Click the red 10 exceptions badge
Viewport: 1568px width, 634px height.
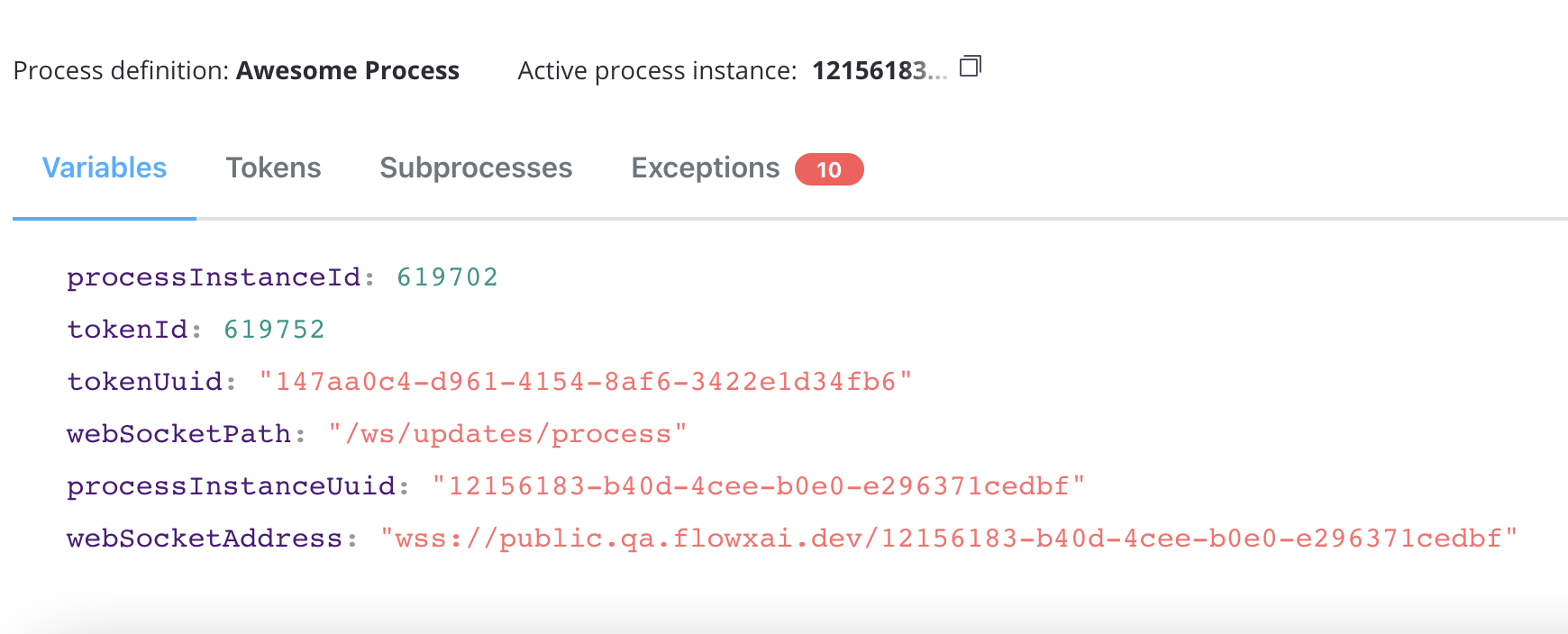click(829, 169)
